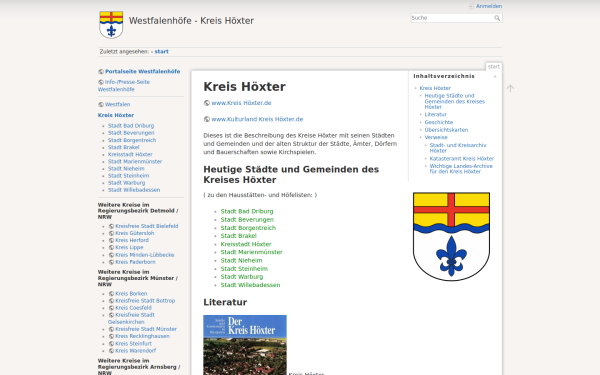
Task: Open Kreisfreie Stadt Bielefeld link
Action: [x=147, y=226]
